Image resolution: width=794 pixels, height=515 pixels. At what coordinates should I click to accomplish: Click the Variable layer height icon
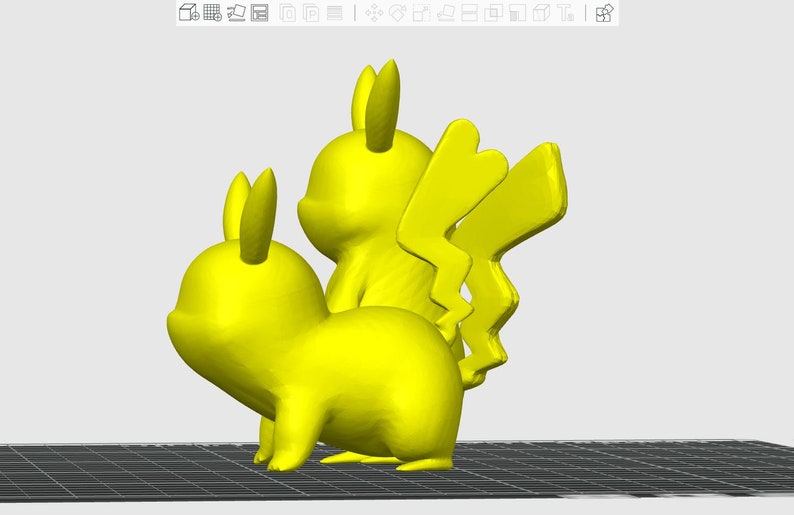335,13
